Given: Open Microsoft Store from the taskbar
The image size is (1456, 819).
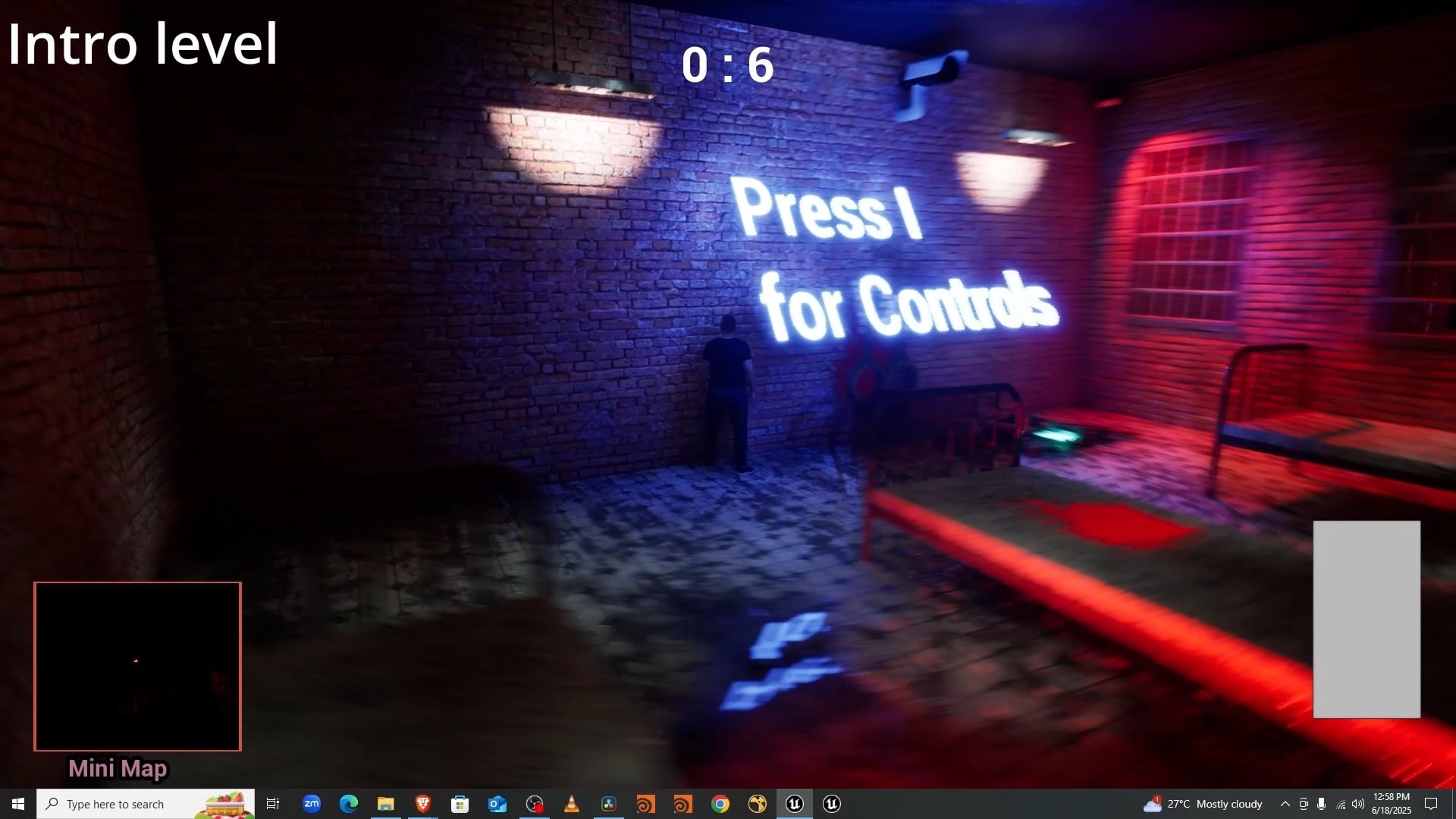Looking at the screenshot, I should (x=460, y=804).
